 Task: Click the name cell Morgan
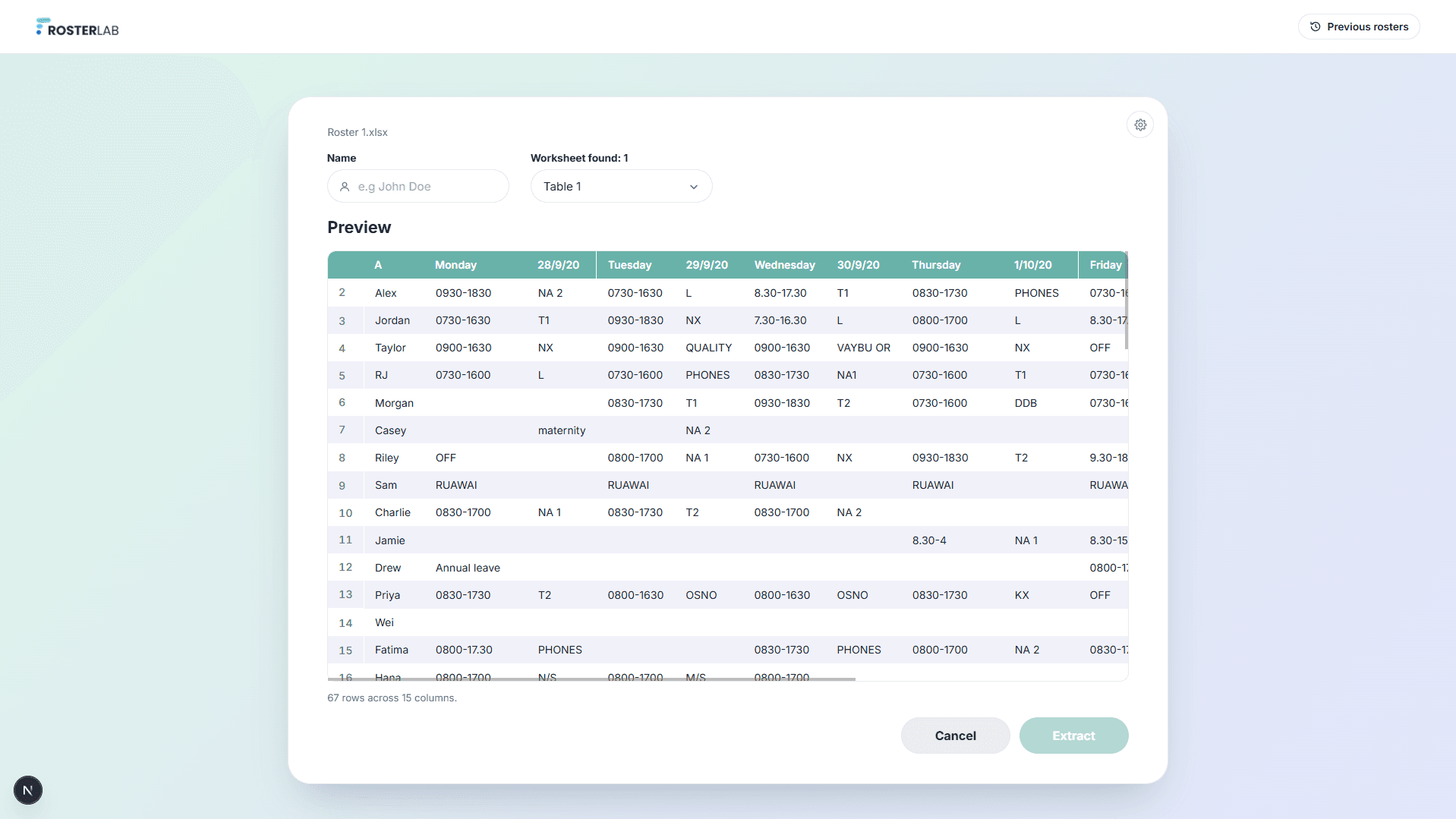pos(394,403)
